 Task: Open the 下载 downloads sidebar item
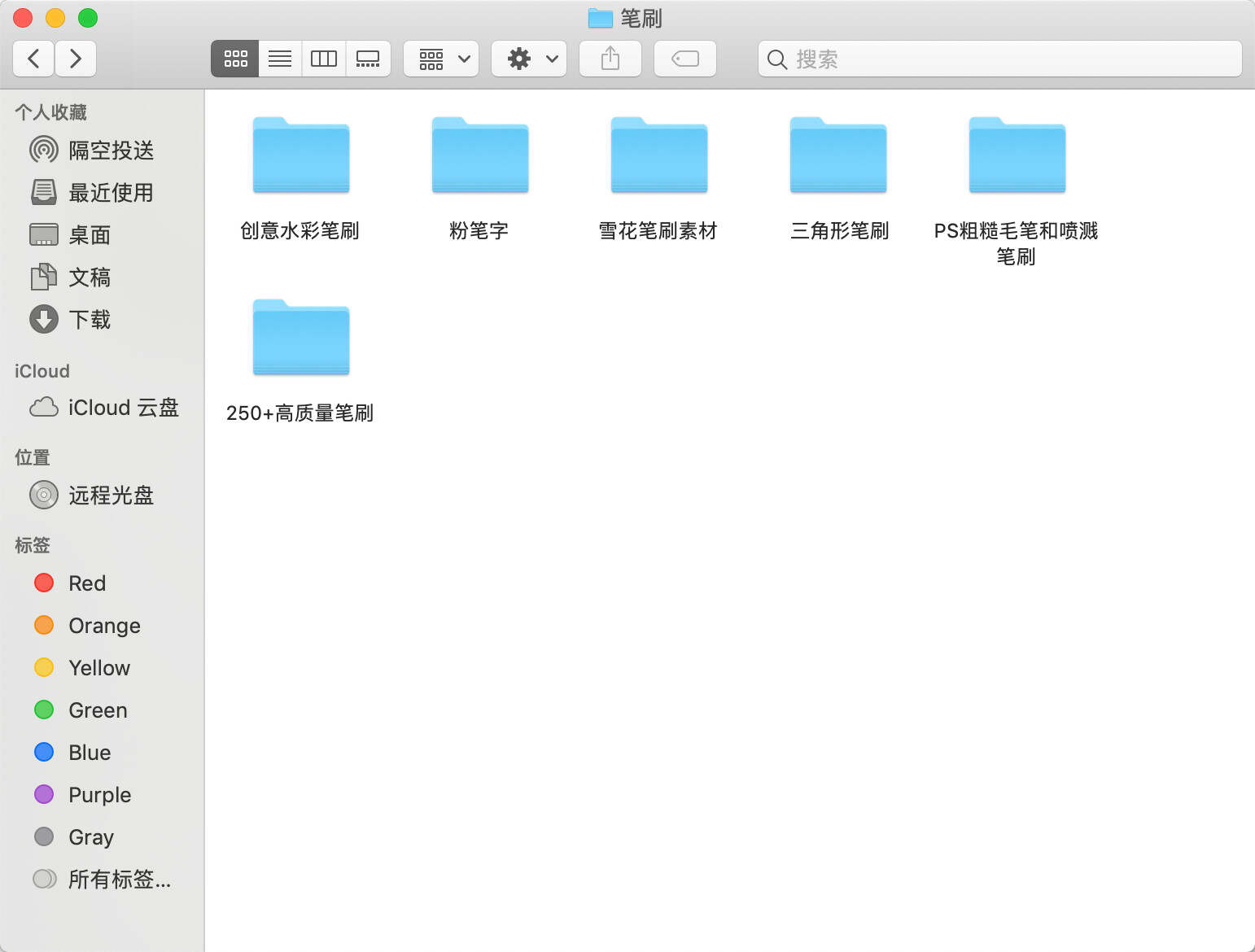[89, 320]
